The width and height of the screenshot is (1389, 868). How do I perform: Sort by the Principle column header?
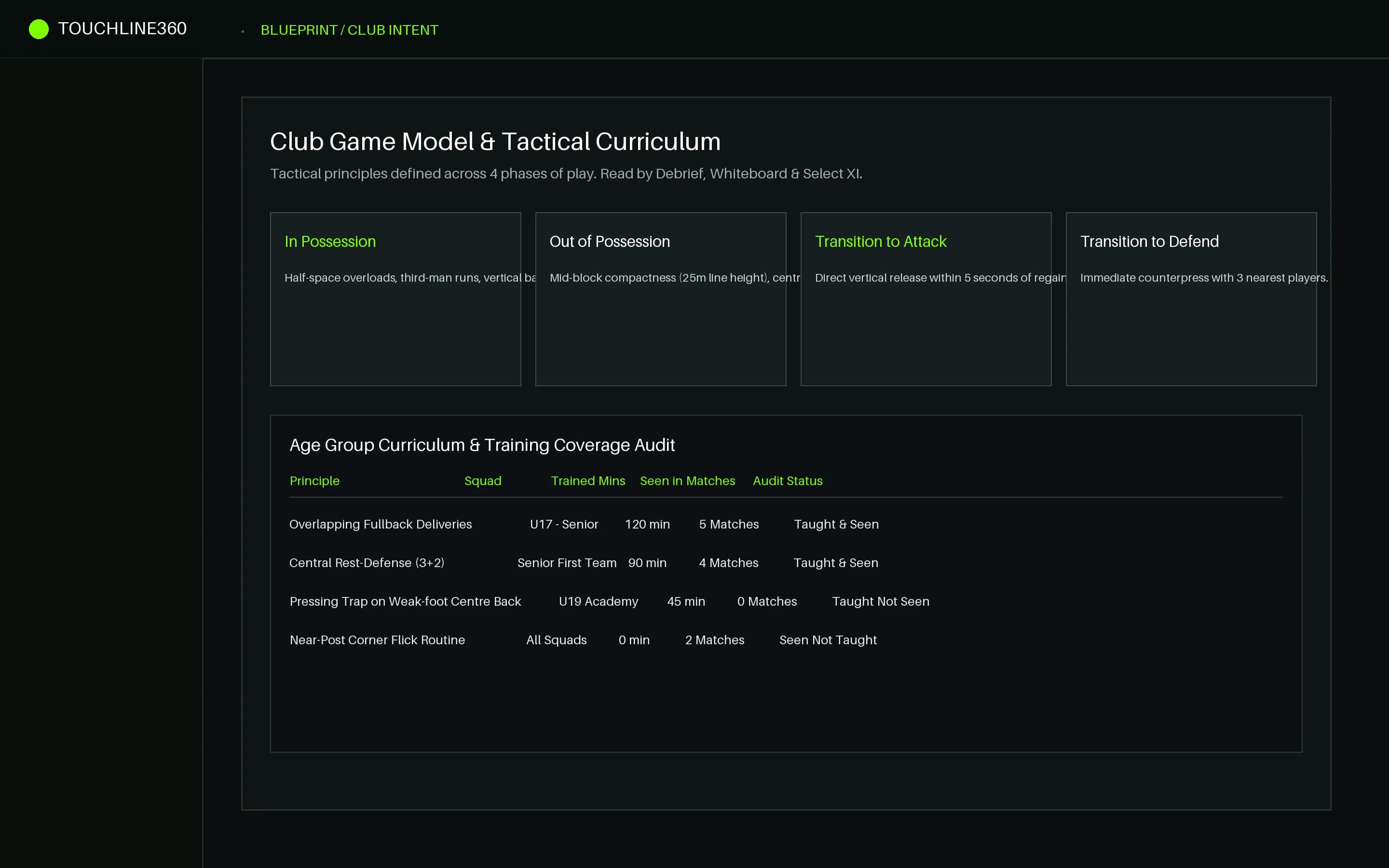click(314, 481)
